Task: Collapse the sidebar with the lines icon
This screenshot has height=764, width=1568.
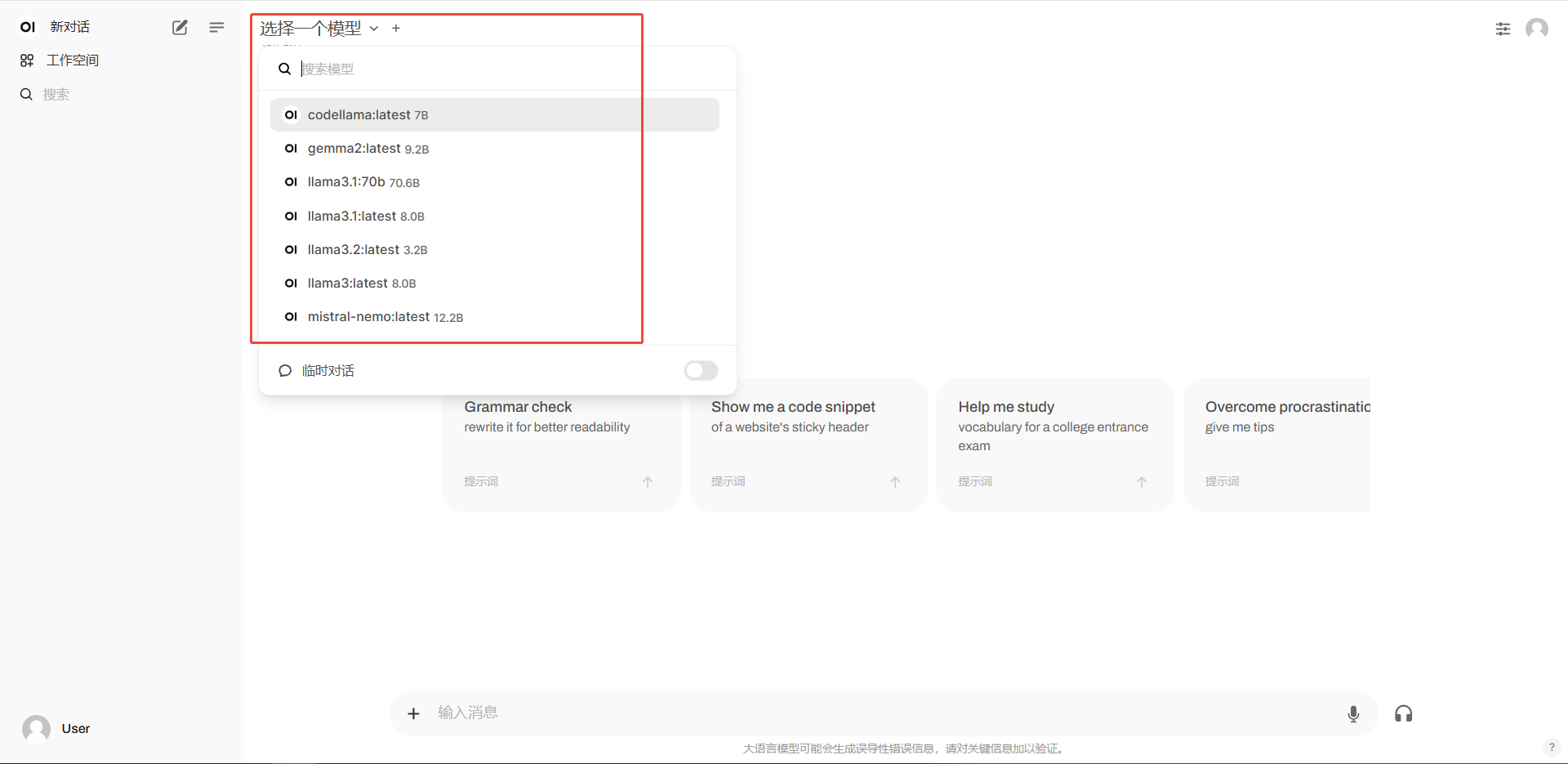Action: pyautogui.click(x=216, y=27)
